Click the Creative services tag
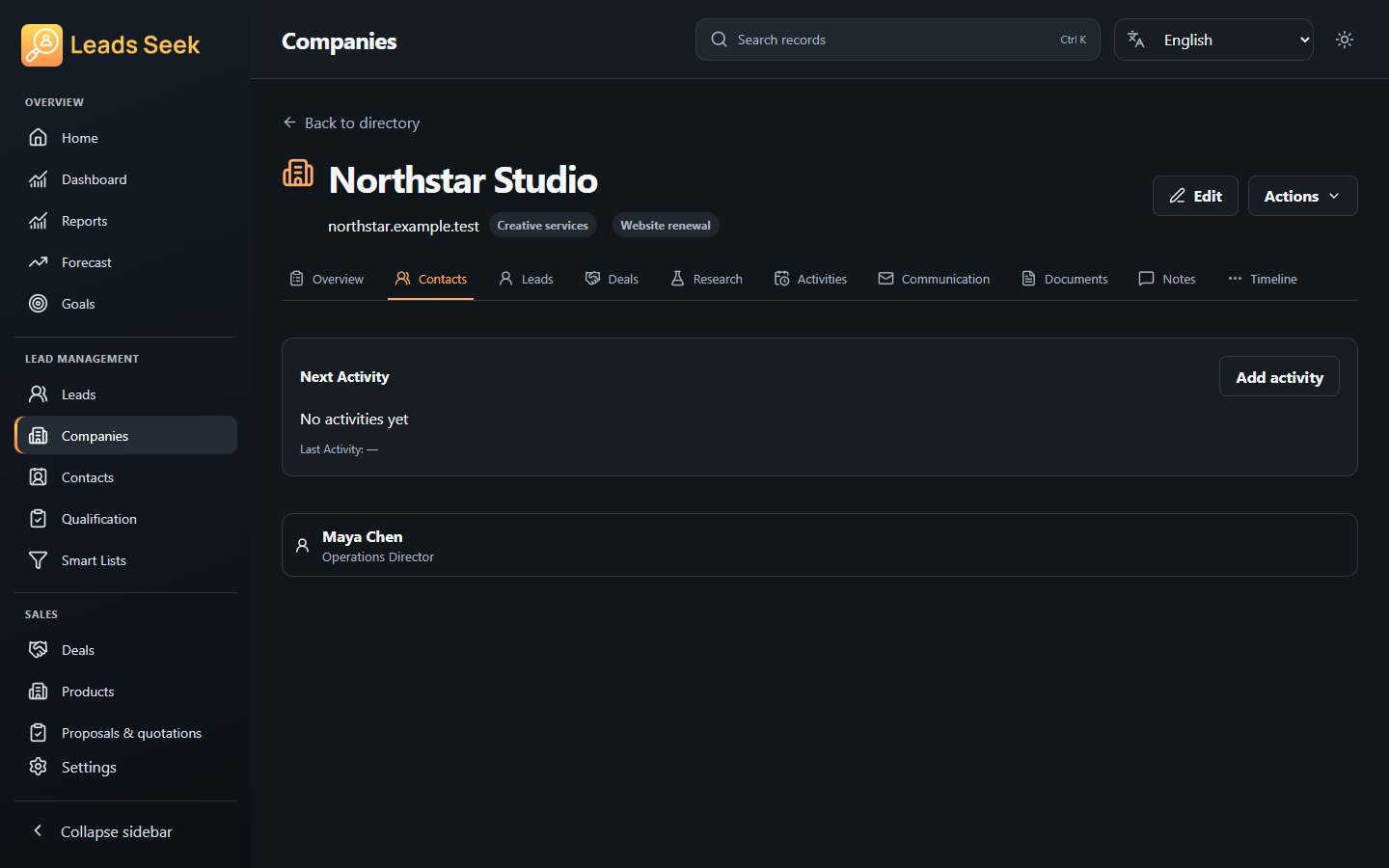This screenshot has width=1389, height=868. tap(542, 225)
